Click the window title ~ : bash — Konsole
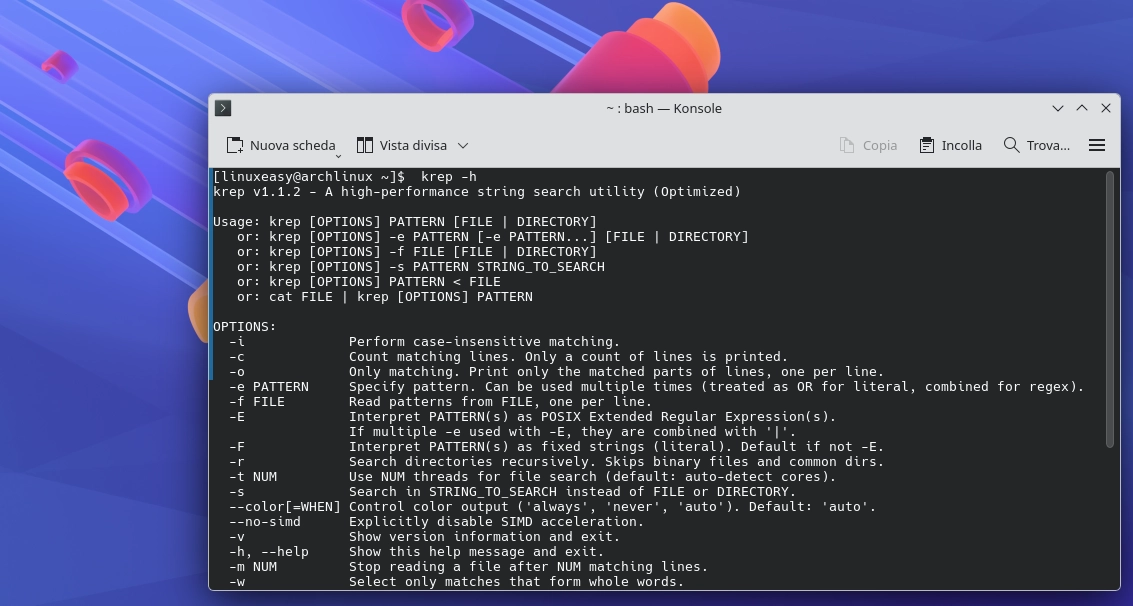The width and height of the screenshot is (1133, 606). click(663, 108)
